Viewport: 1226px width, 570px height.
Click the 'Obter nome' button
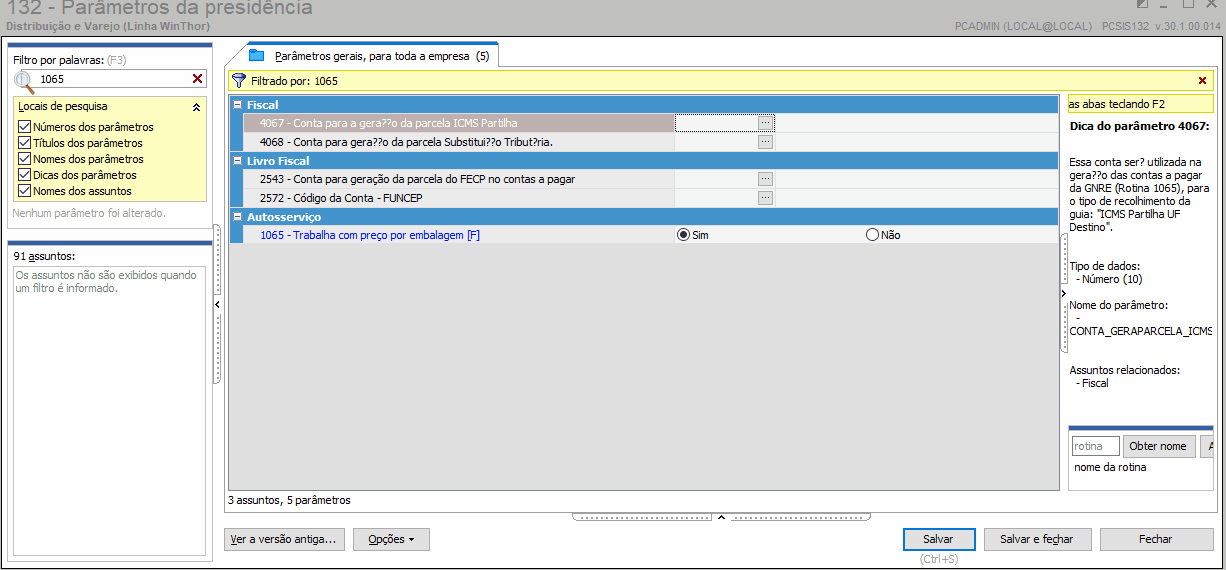click(1159, 446)
